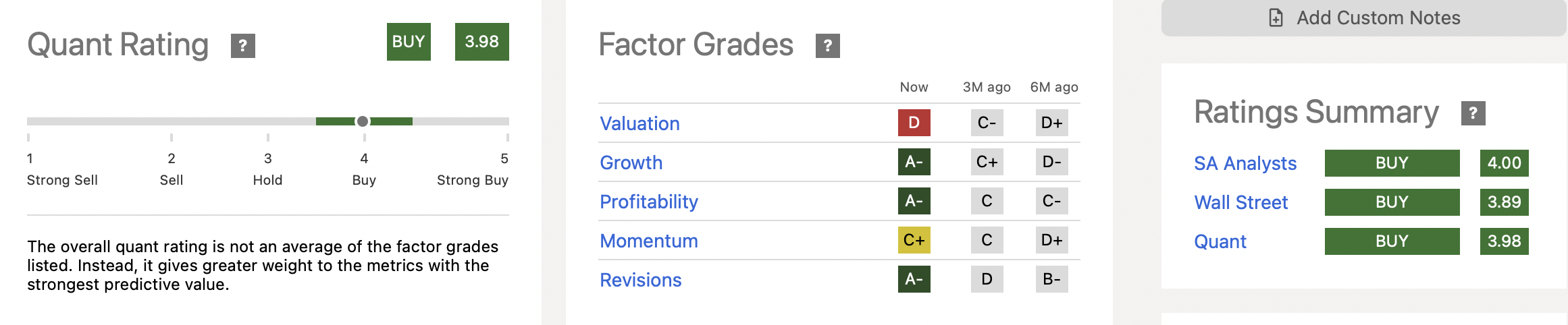Click the Quant Rating help question icon
Viewport: 1568px width, 325px height.
243,46
